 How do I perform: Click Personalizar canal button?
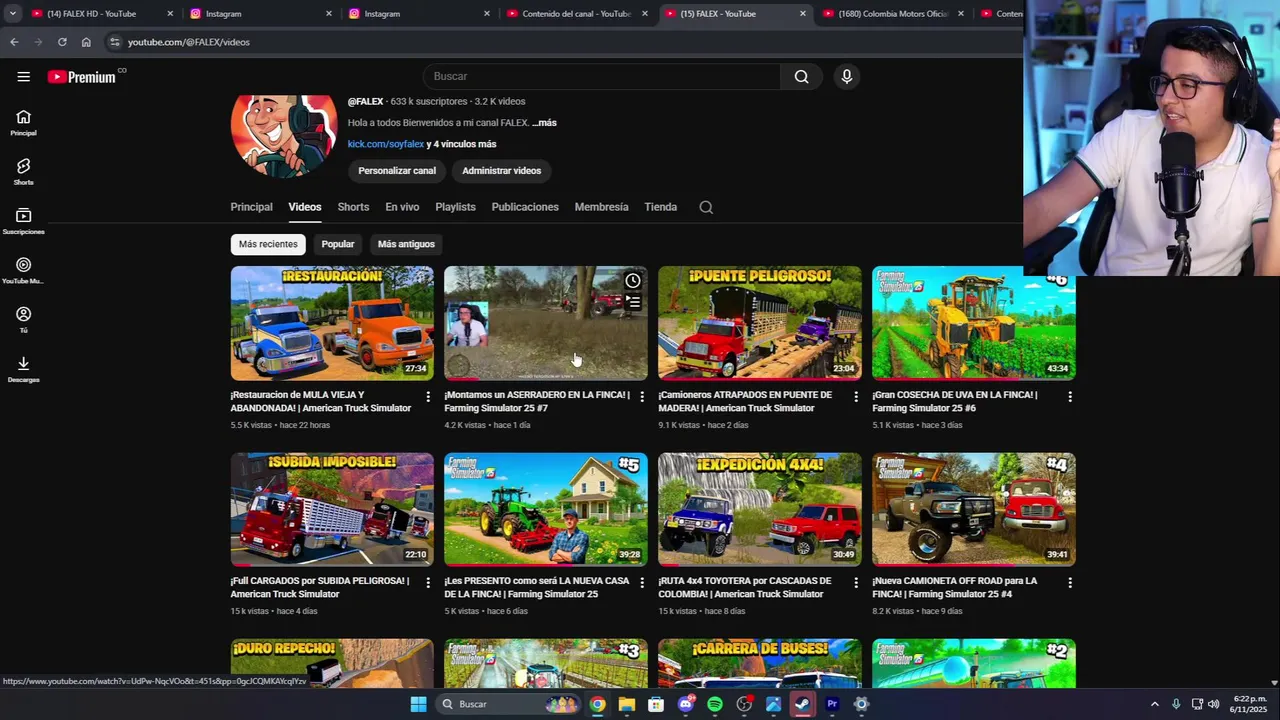click(x=397, y=171)
